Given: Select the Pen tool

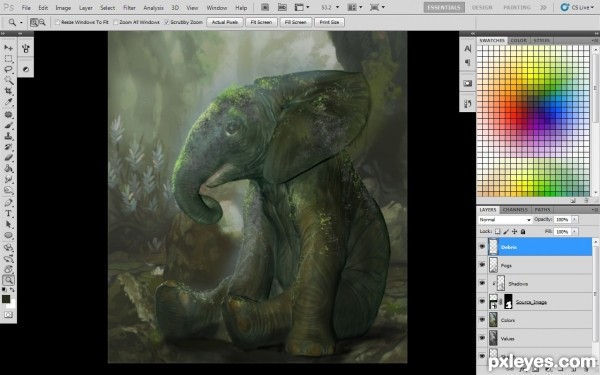Looking at the screenshot, I should pos(8,202).
